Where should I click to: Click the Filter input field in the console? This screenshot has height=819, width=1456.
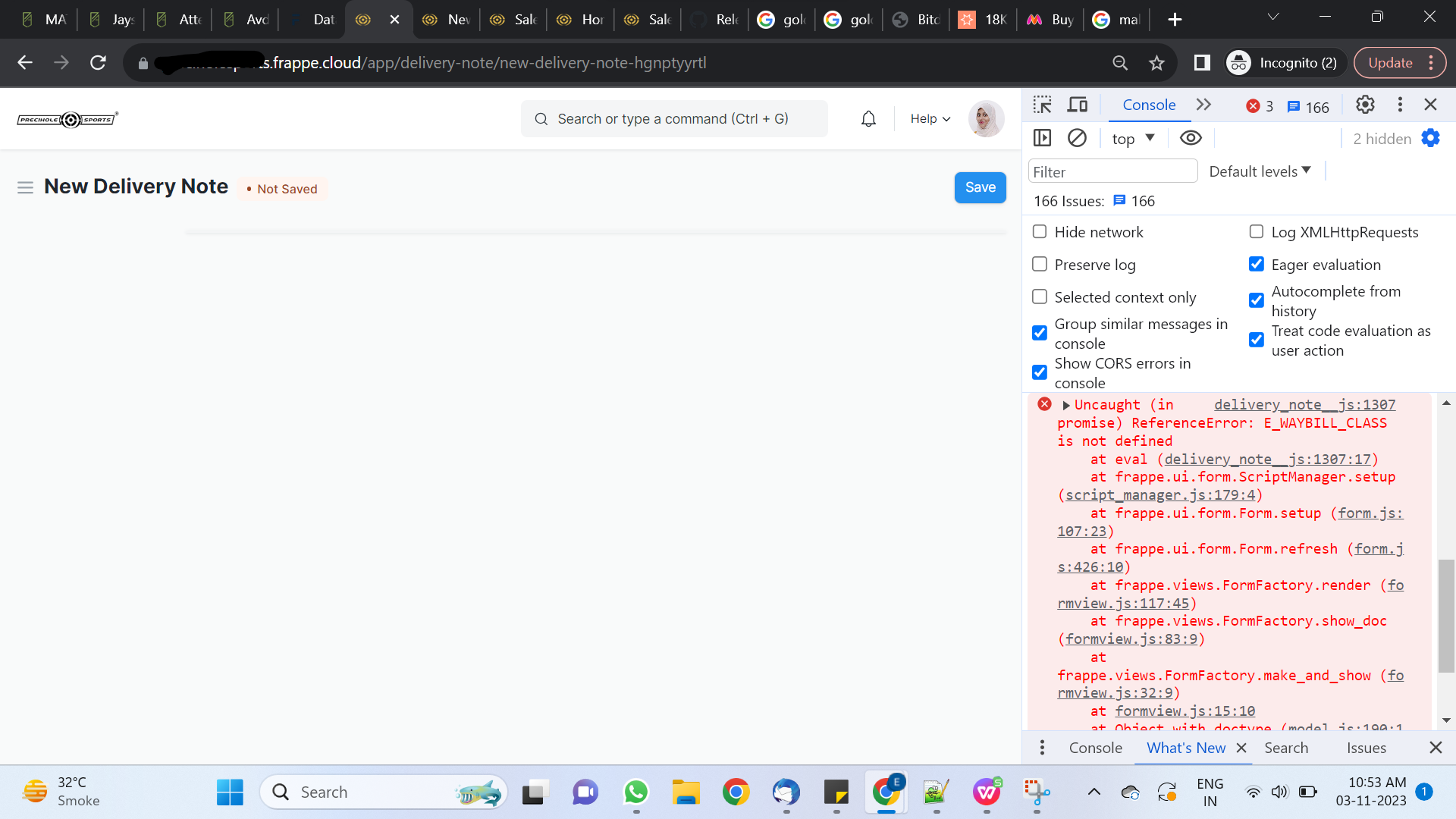click(x=1112, y=171)
